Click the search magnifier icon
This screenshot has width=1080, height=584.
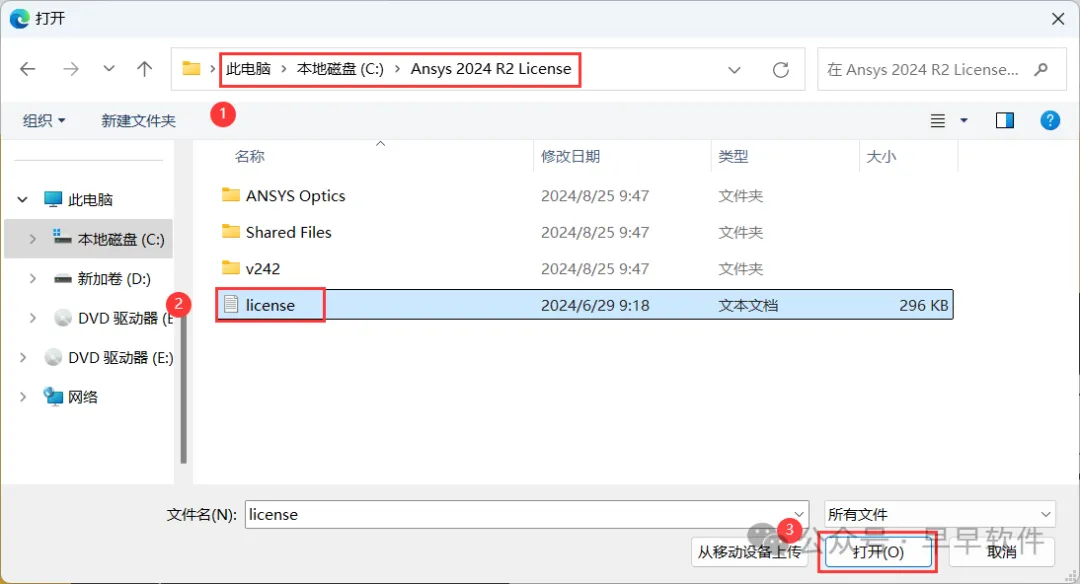pos(1041,70)
